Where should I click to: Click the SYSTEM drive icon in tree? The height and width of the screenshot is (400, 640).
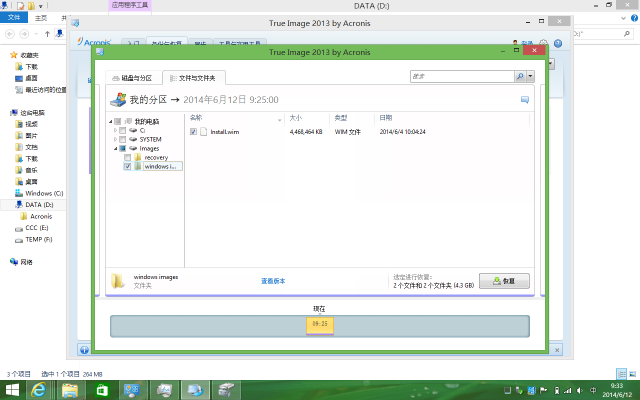pyautogui.click(x=133, y=139)
